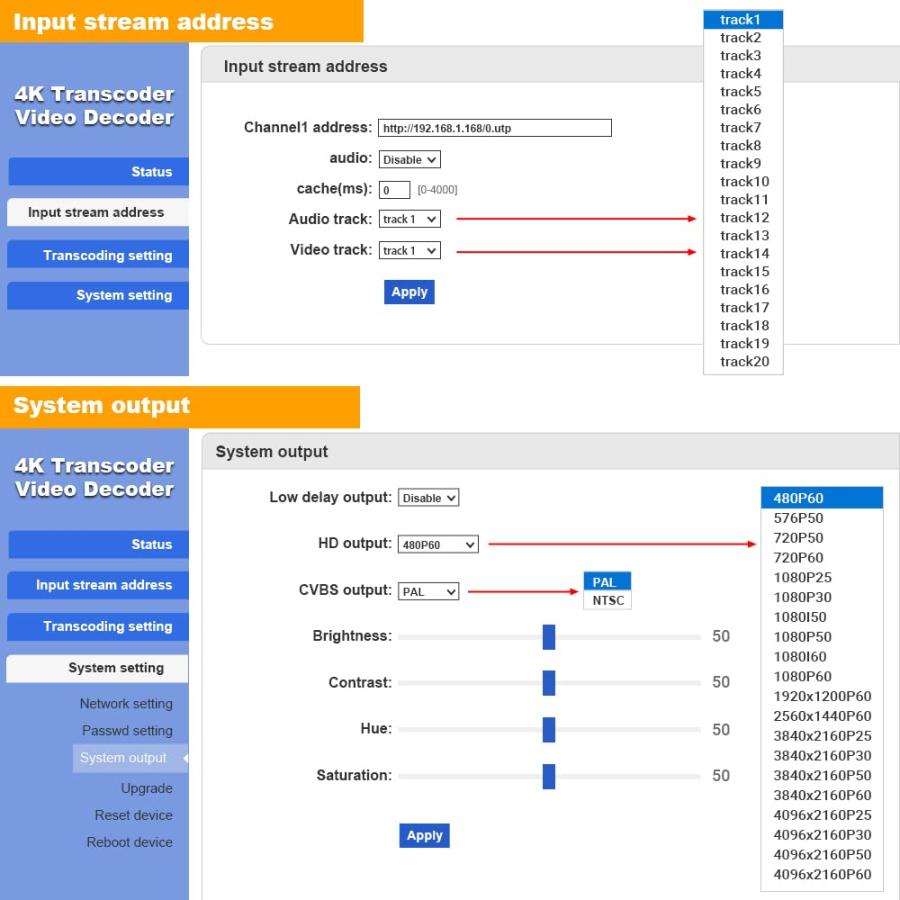Open the CVBS output dropdown
This screenshot has height=900, width=900.
point(428,591)
